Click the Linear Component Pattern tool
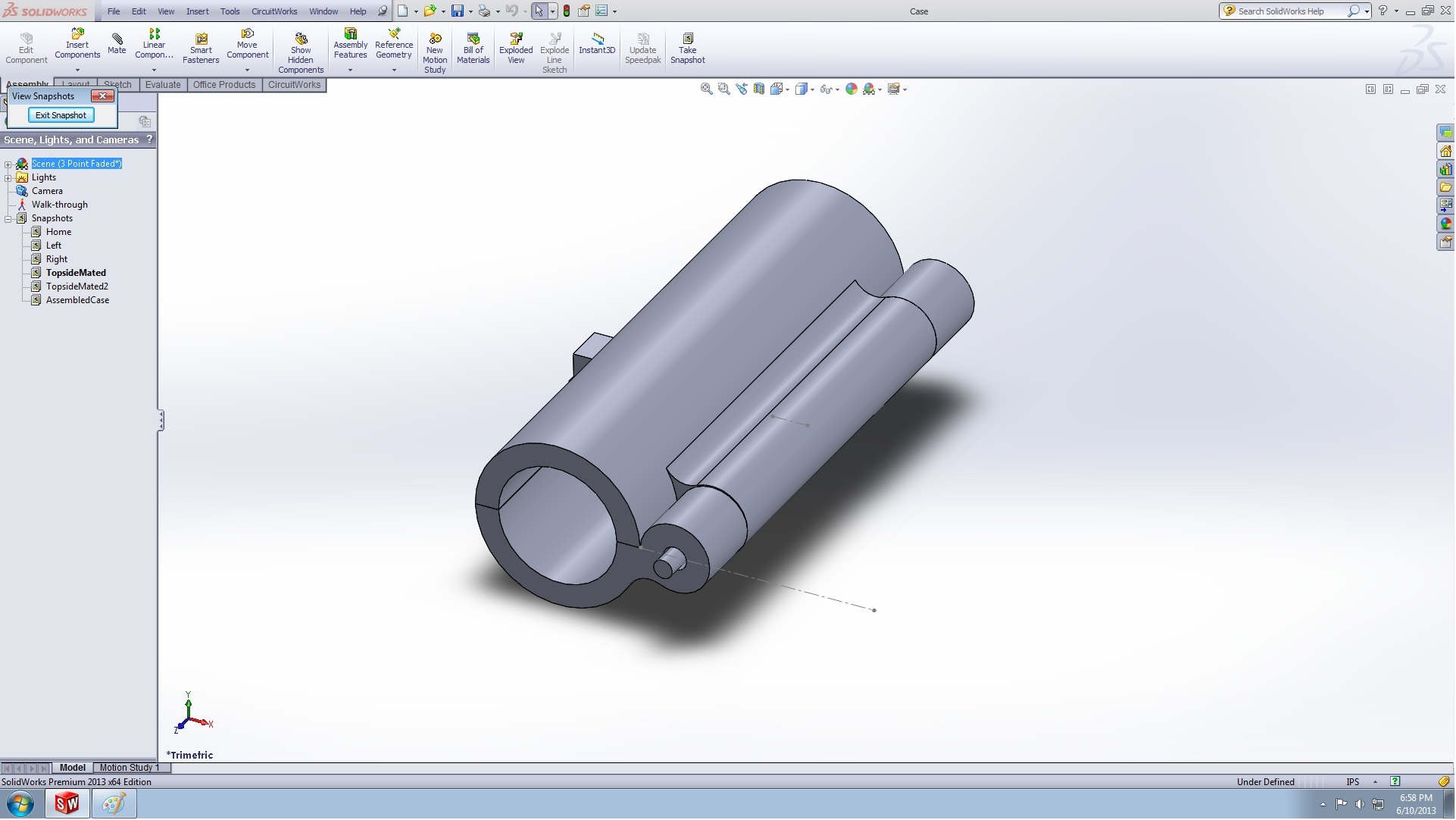Screen dimensions: 1456x820 click(x=154, y=44)
